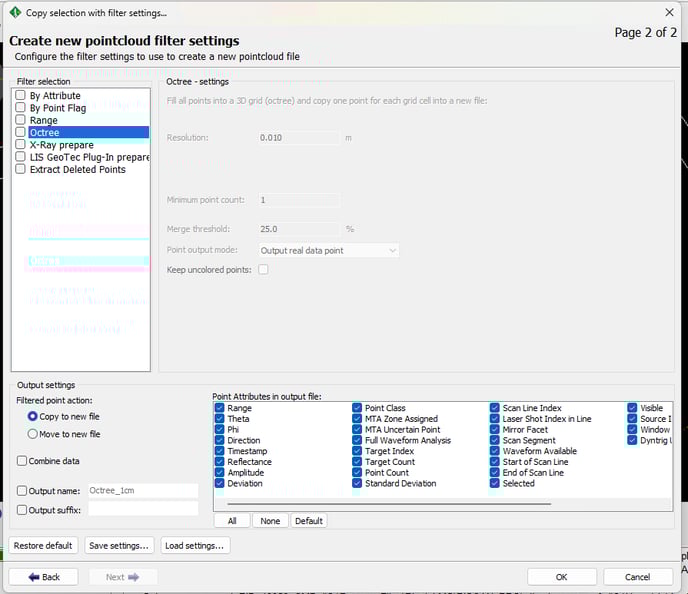Image resolution: width=688 pixels, height=594 pixels.
Task: Toggle the Range filter checkbox
Action: (20, 120)
